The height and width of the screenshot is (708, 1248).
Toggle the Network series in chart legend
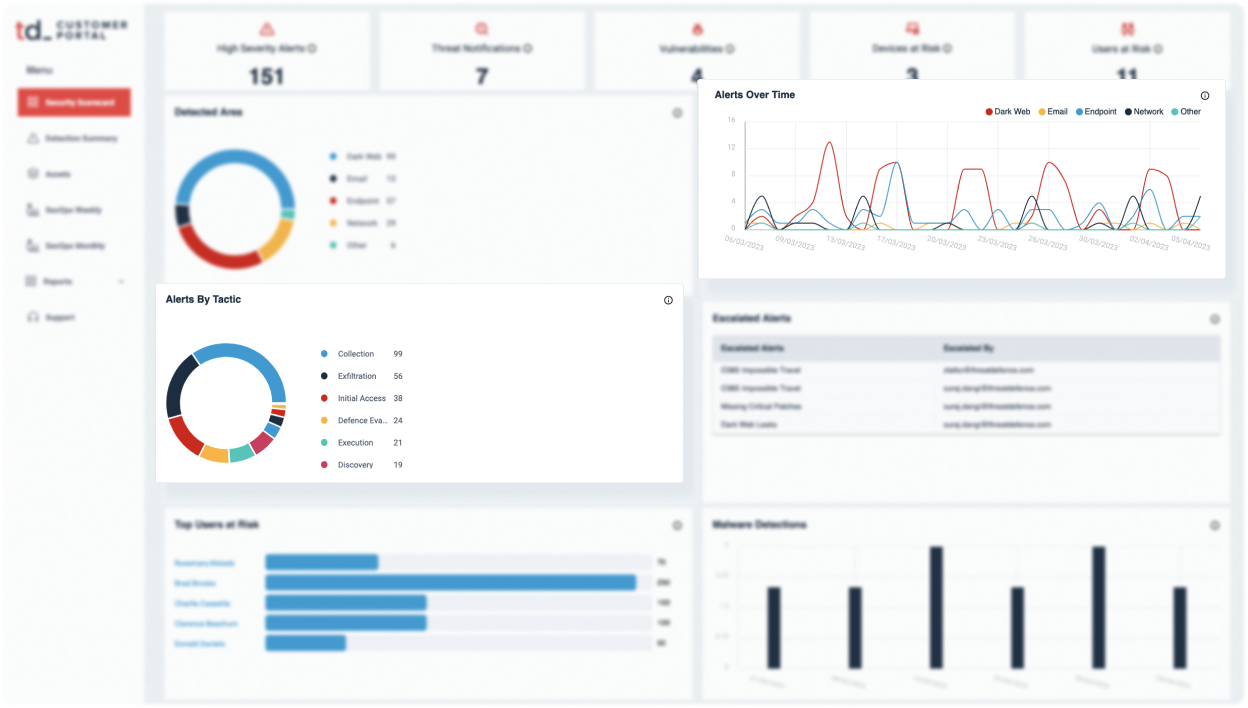coord(1144,112)
